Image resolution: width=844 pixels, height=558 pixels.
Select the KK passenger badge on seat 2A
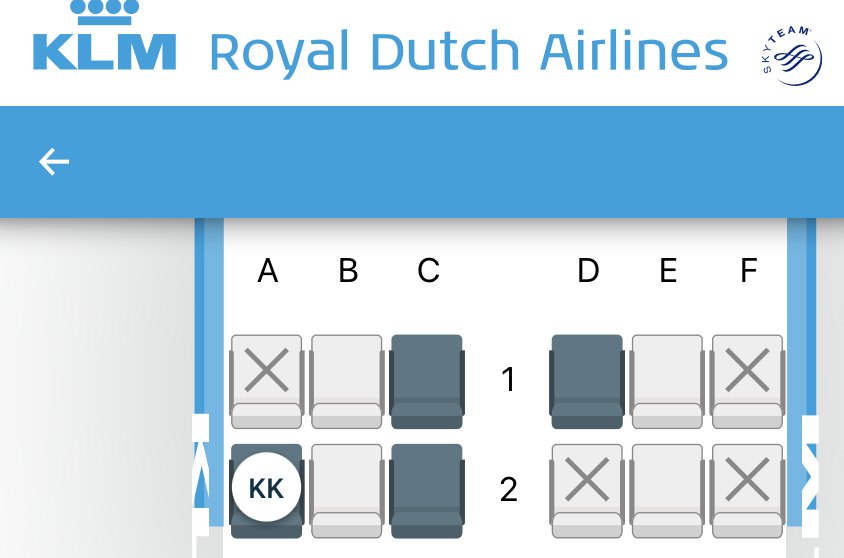[x=266, y=488]
